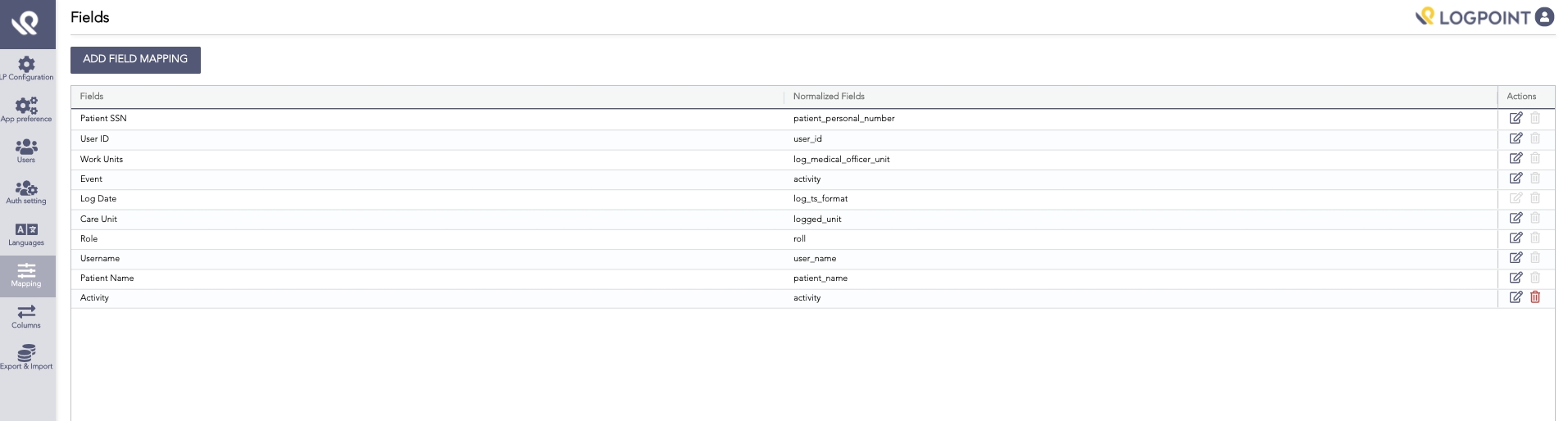Switch to Columns section
Viewport: 1568px width, 421px height.
pyautogui.click(x=27, y=317)
